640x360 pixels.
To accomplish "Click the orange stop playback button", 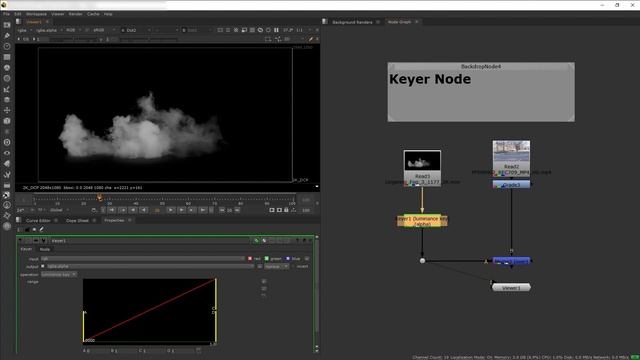I will click(157, 210).
